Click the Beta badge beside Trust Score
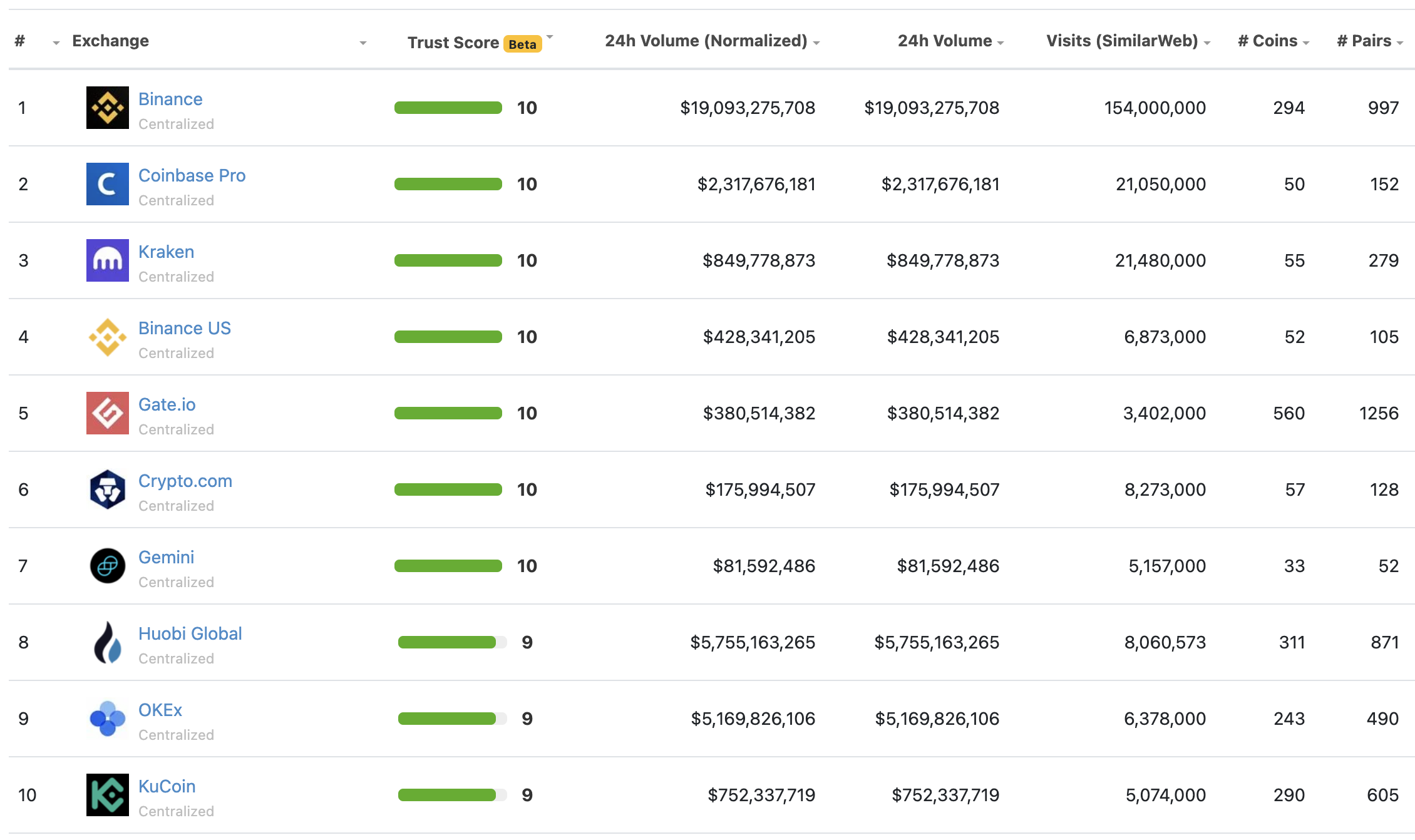The height and width of the screenshot is (840, 1415). (523, 44)
